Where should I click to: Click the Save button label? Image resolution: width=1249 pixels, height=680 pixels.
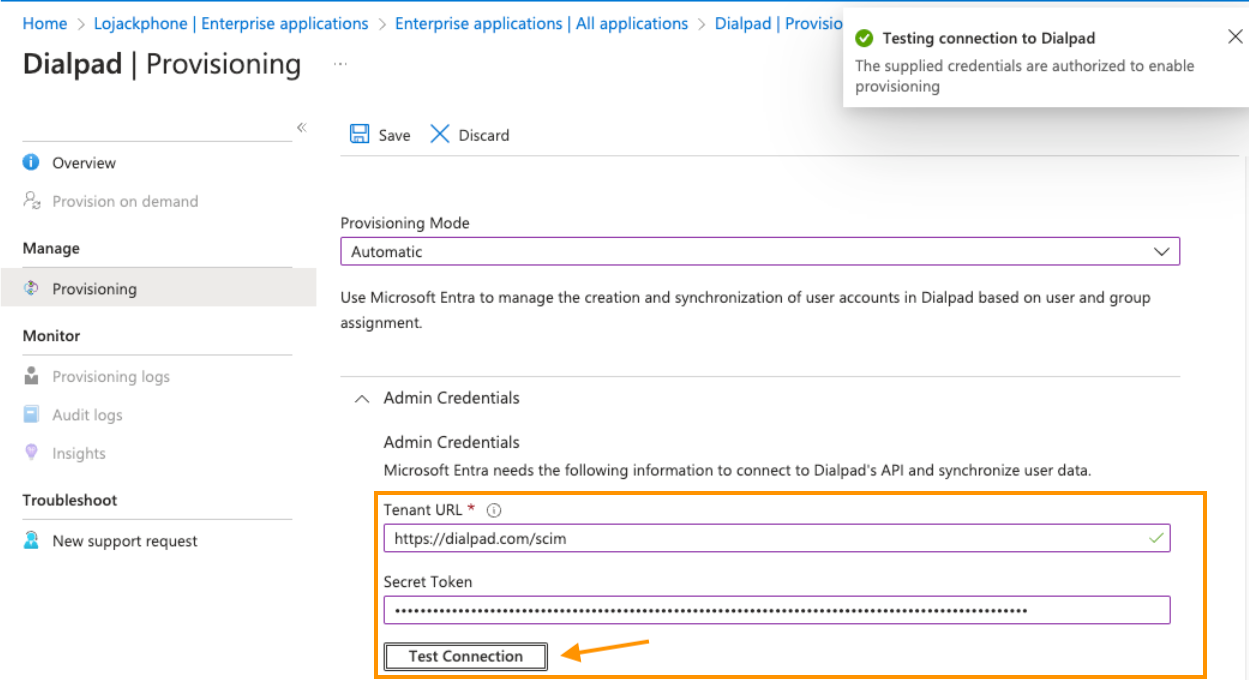[x=394, y=135]
